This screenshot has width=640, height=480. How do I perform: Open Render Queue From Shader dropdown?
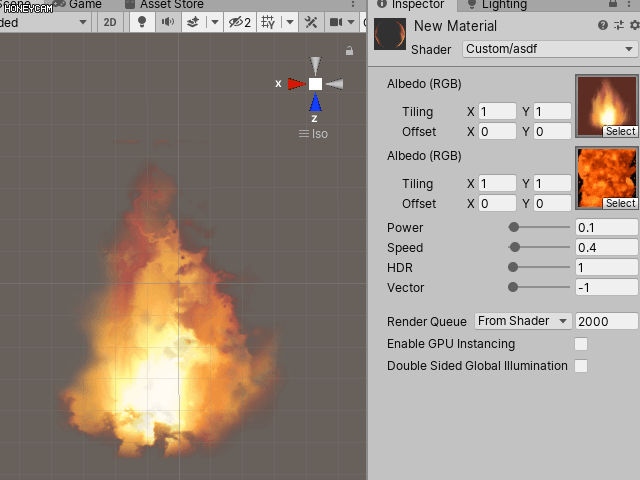523,321
